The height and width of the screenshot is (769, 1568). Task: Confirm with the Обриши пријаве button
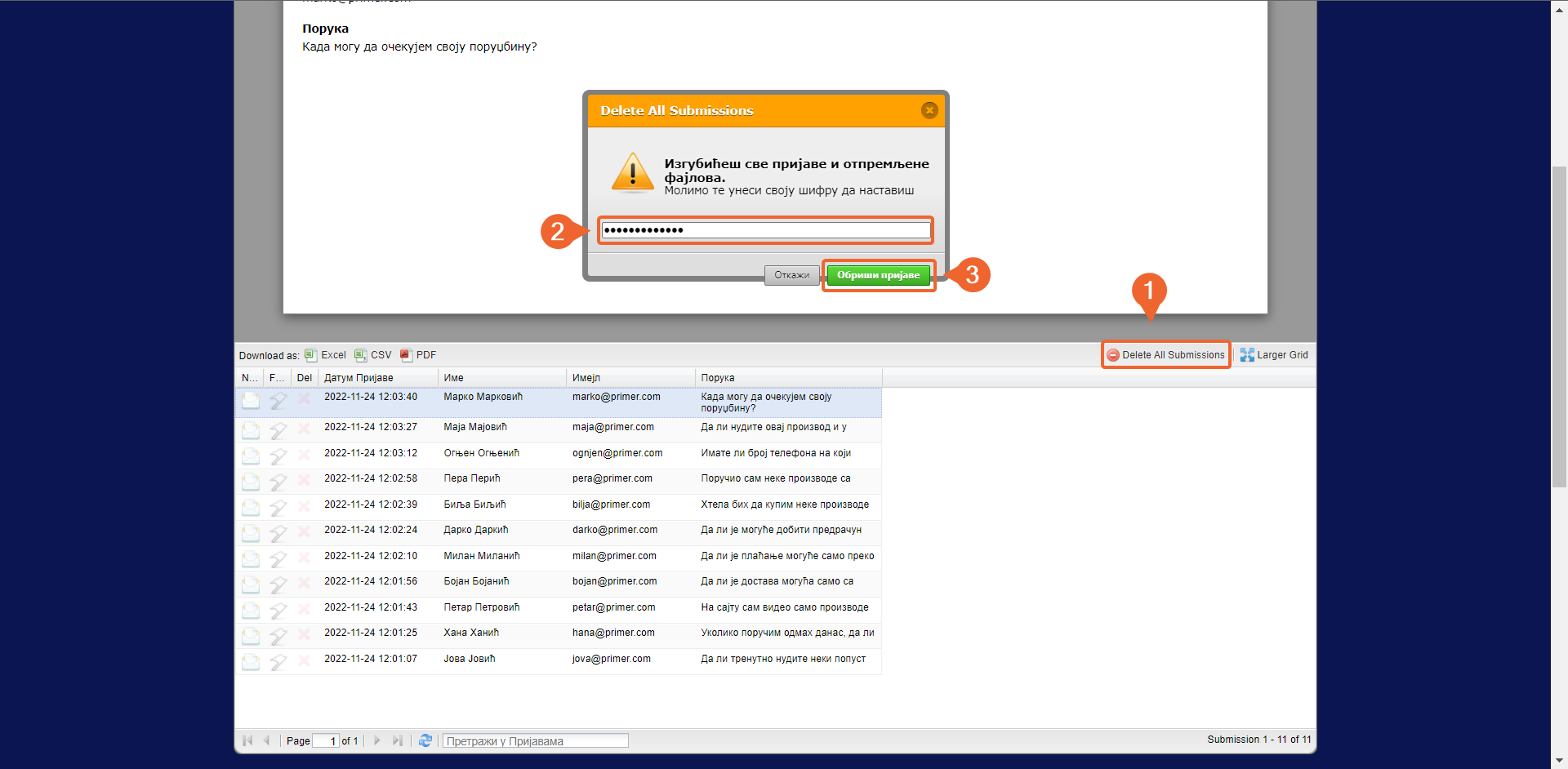(x=878, y=275)
